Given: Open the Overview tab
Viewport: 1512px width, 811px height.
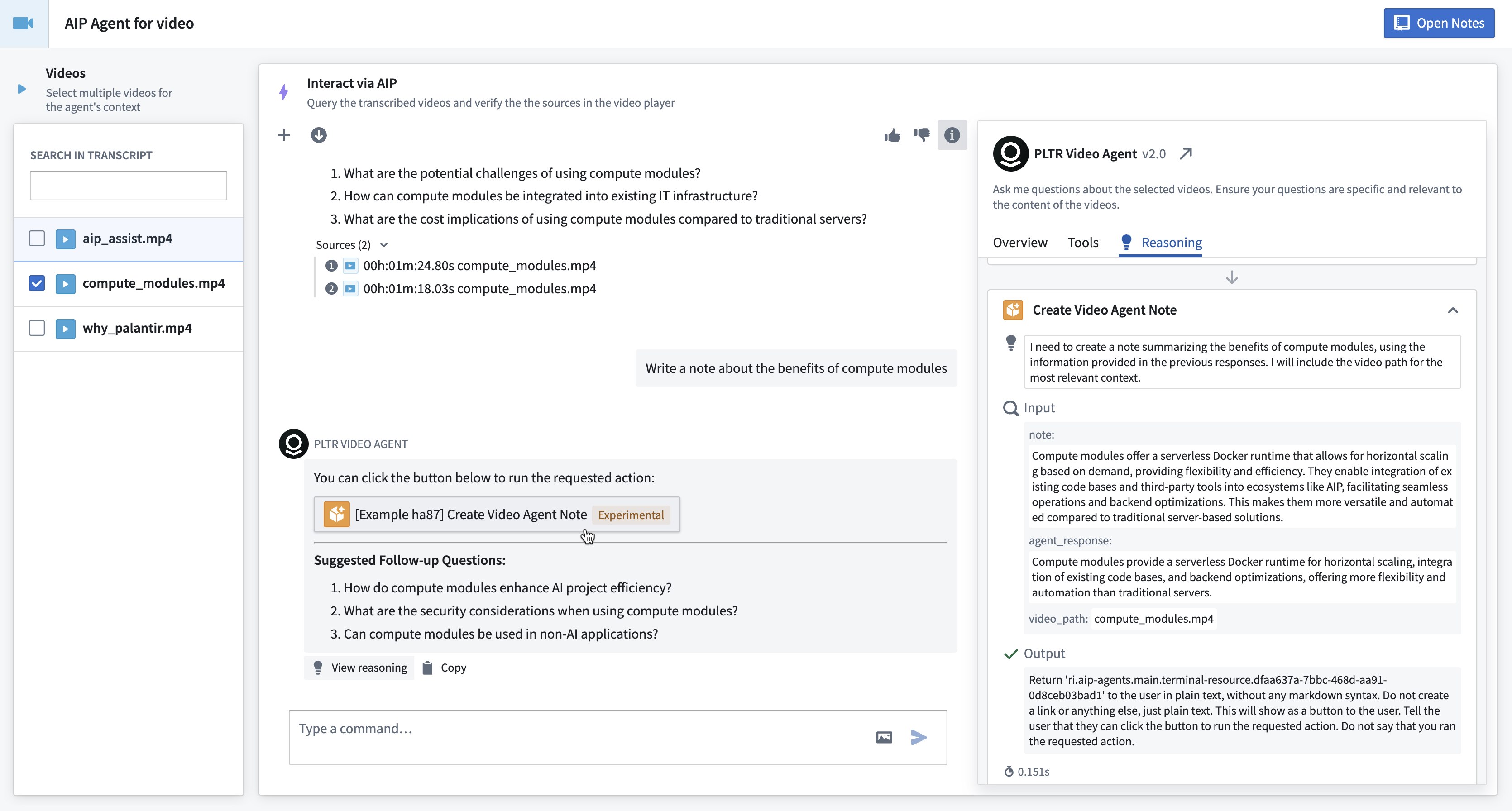Looking at the screenshot, I should coord(1019,242).
